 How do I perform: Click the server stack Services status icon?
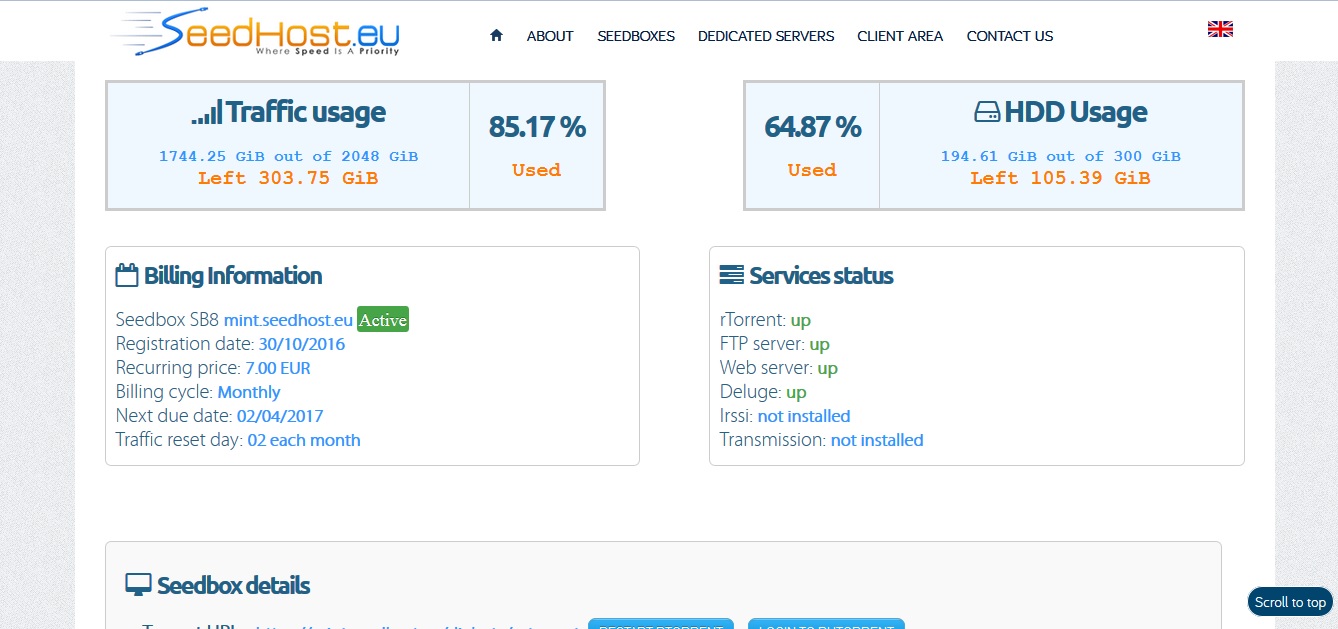[x=732, y=275]
